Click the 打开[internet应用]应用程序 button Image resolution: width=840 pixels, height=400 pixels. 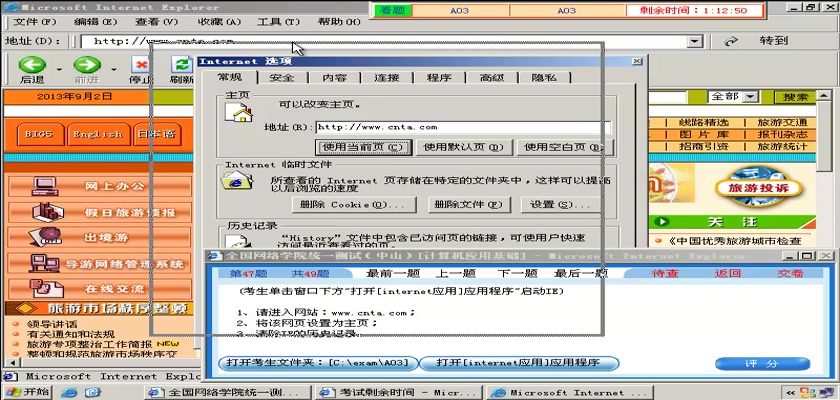coord(519,363)
